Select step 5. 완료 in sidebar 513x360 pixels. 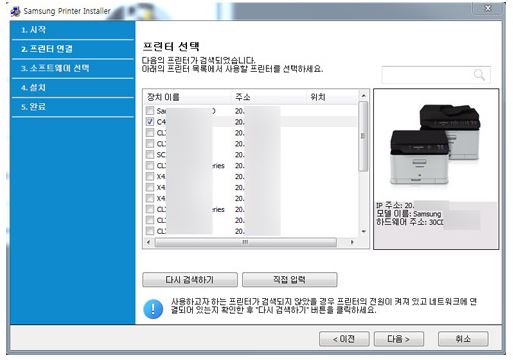click(72, 107)
